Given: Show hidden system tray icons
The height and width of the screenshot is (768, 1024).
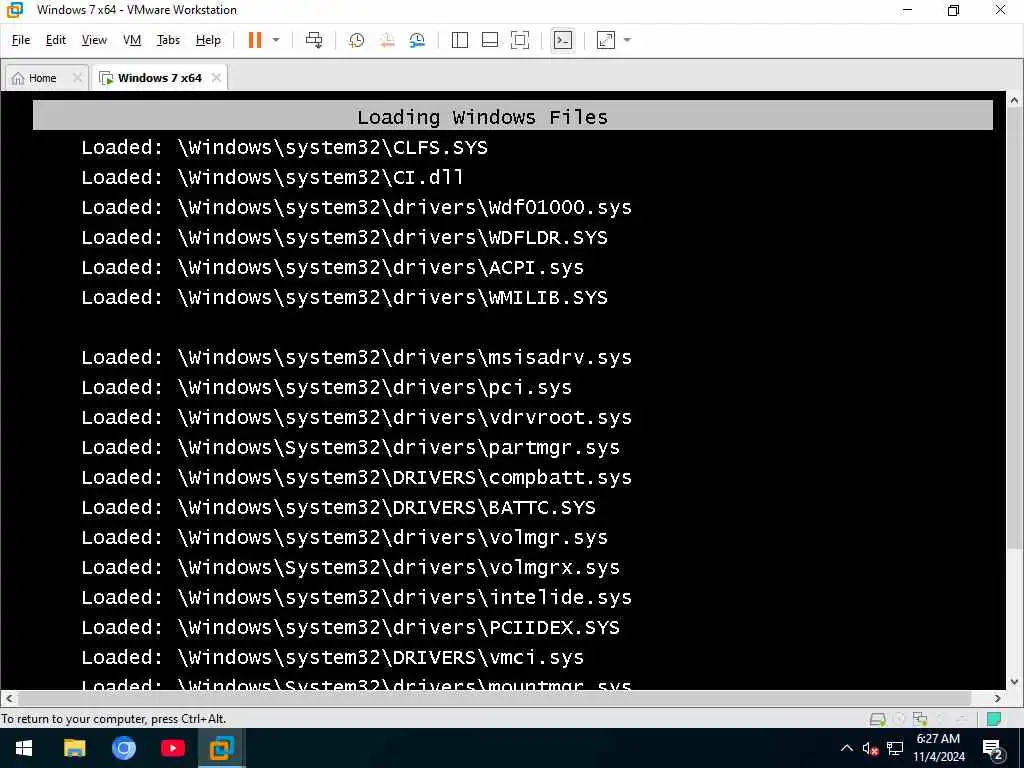Looking at the screenshot, I should 846,748.
